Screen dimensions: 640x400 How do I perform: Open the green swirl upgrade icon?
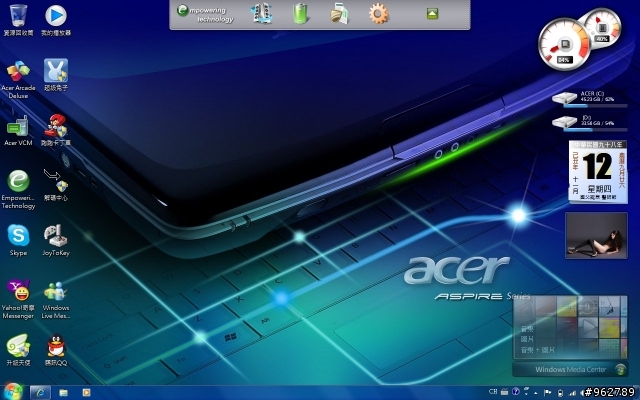click(18, 350)
